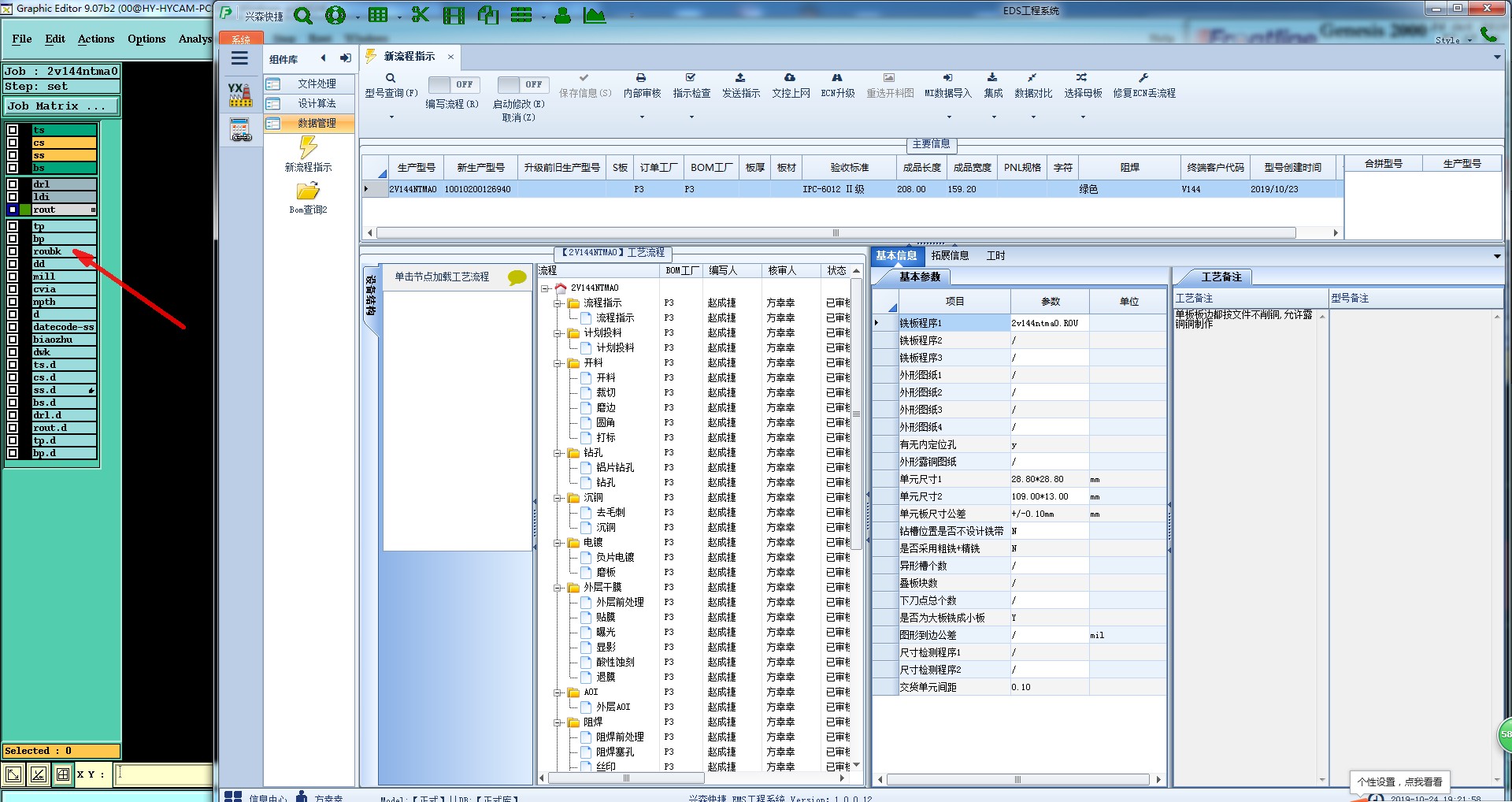Click the green table grid icon
Viewport: 1512px width, 802px height.
click(378, 15)
